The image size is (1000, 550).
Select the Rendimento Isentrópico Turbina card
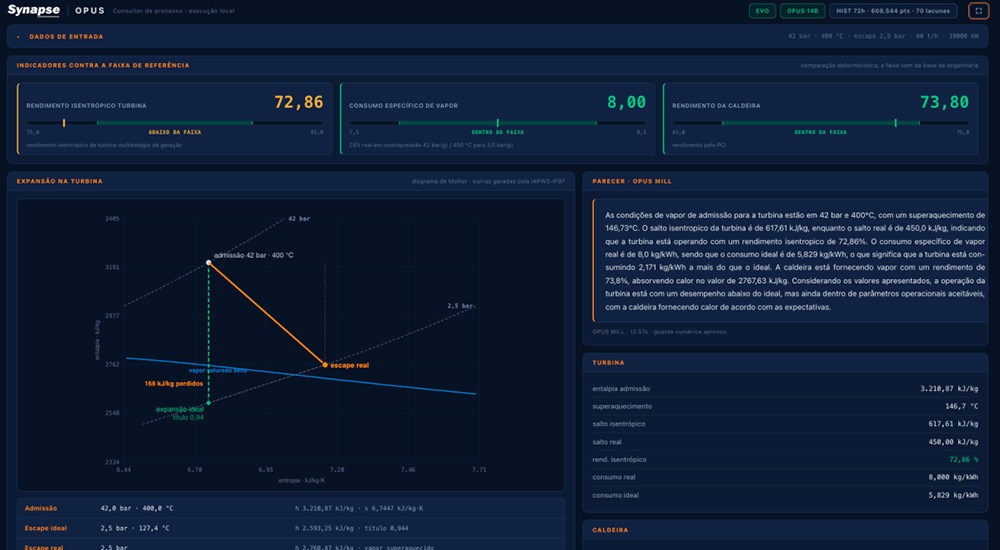pos(175,119)
